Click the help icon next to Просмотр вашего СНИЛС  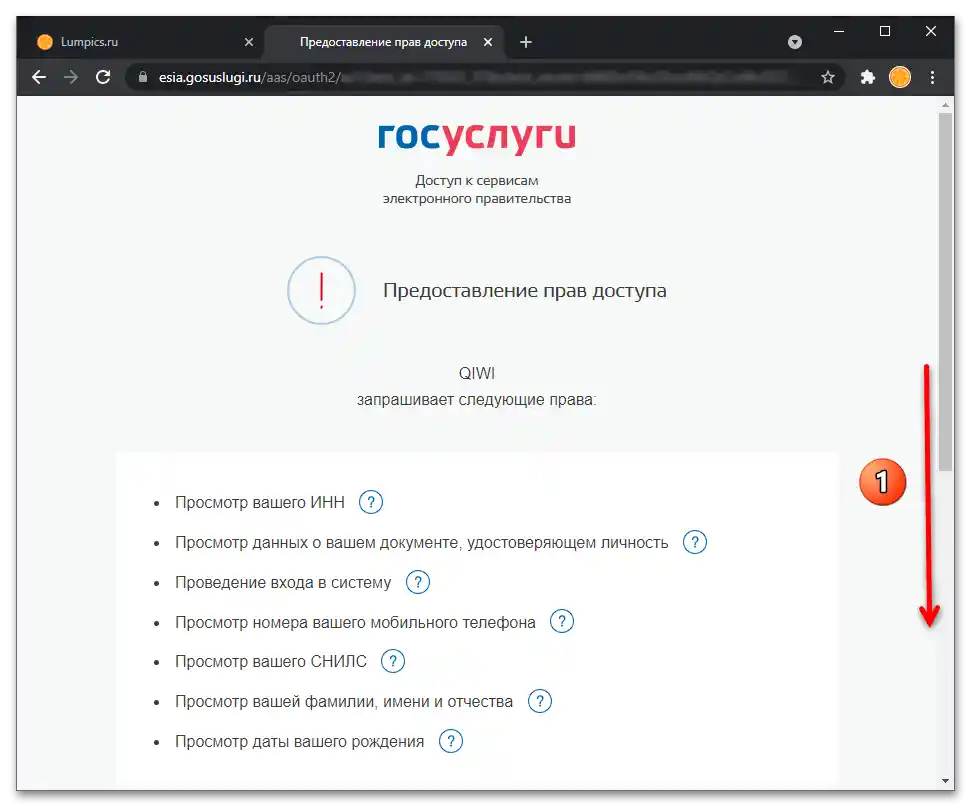click(393, 661)
